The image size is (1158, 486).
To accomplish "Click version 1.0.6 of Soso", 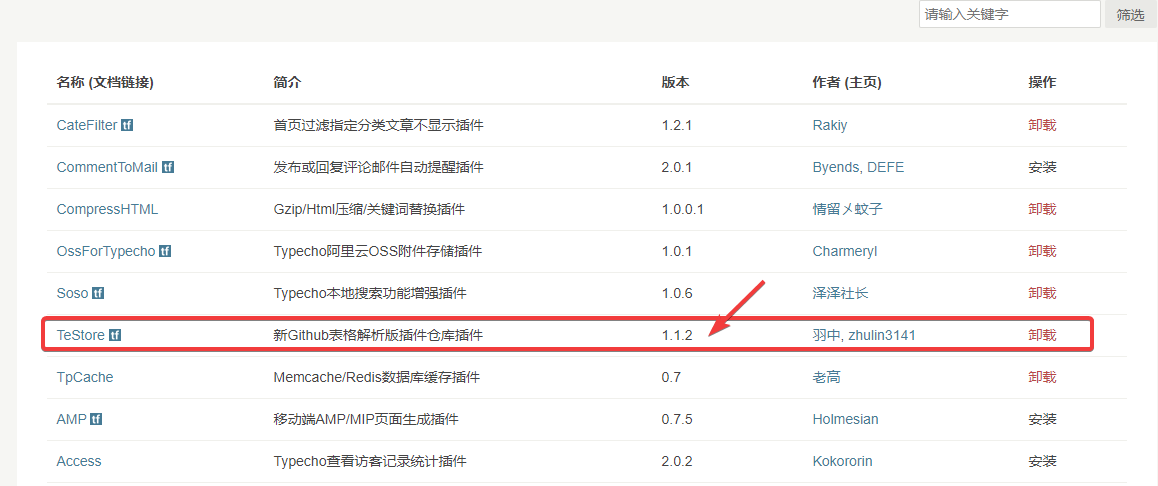I will [x=676, y=293].
